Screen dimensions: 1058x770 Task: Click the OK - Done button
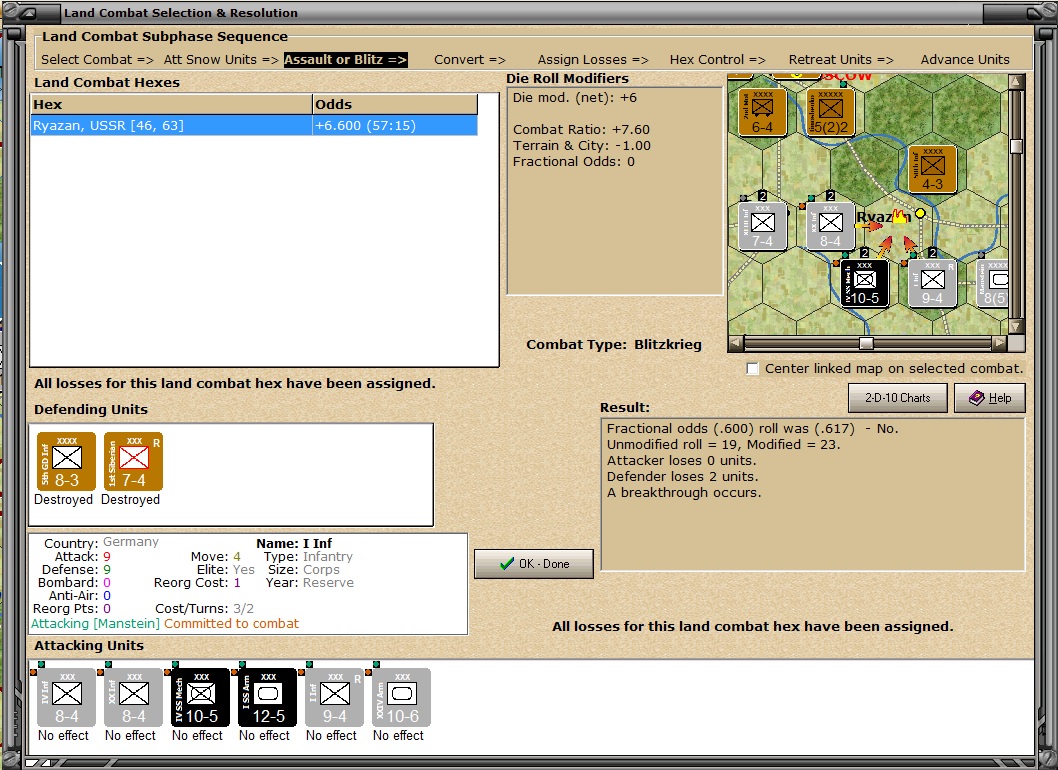(534, 563)
